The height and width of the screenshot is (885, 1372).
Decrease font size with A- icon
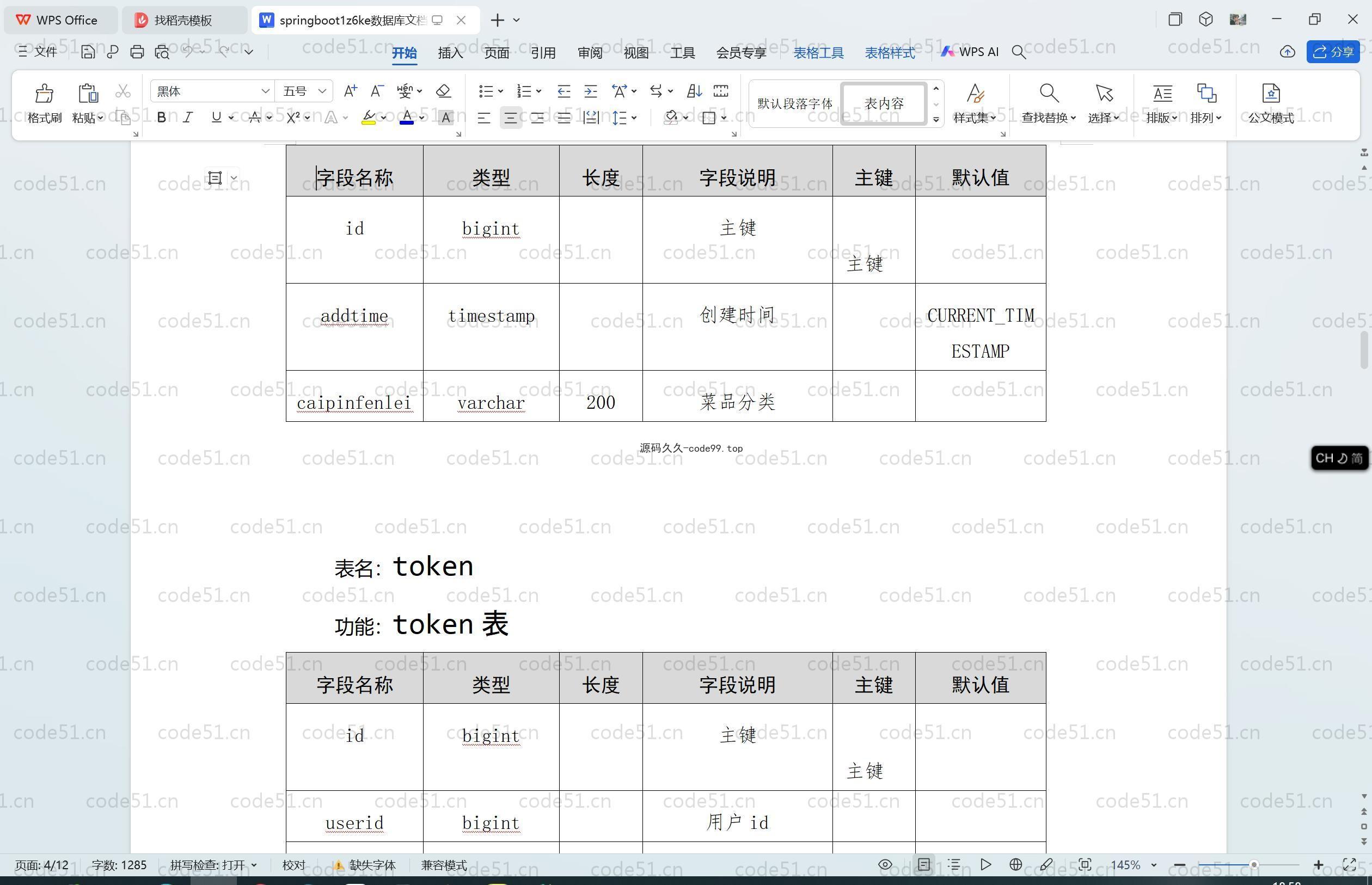(x=376, y=91)
